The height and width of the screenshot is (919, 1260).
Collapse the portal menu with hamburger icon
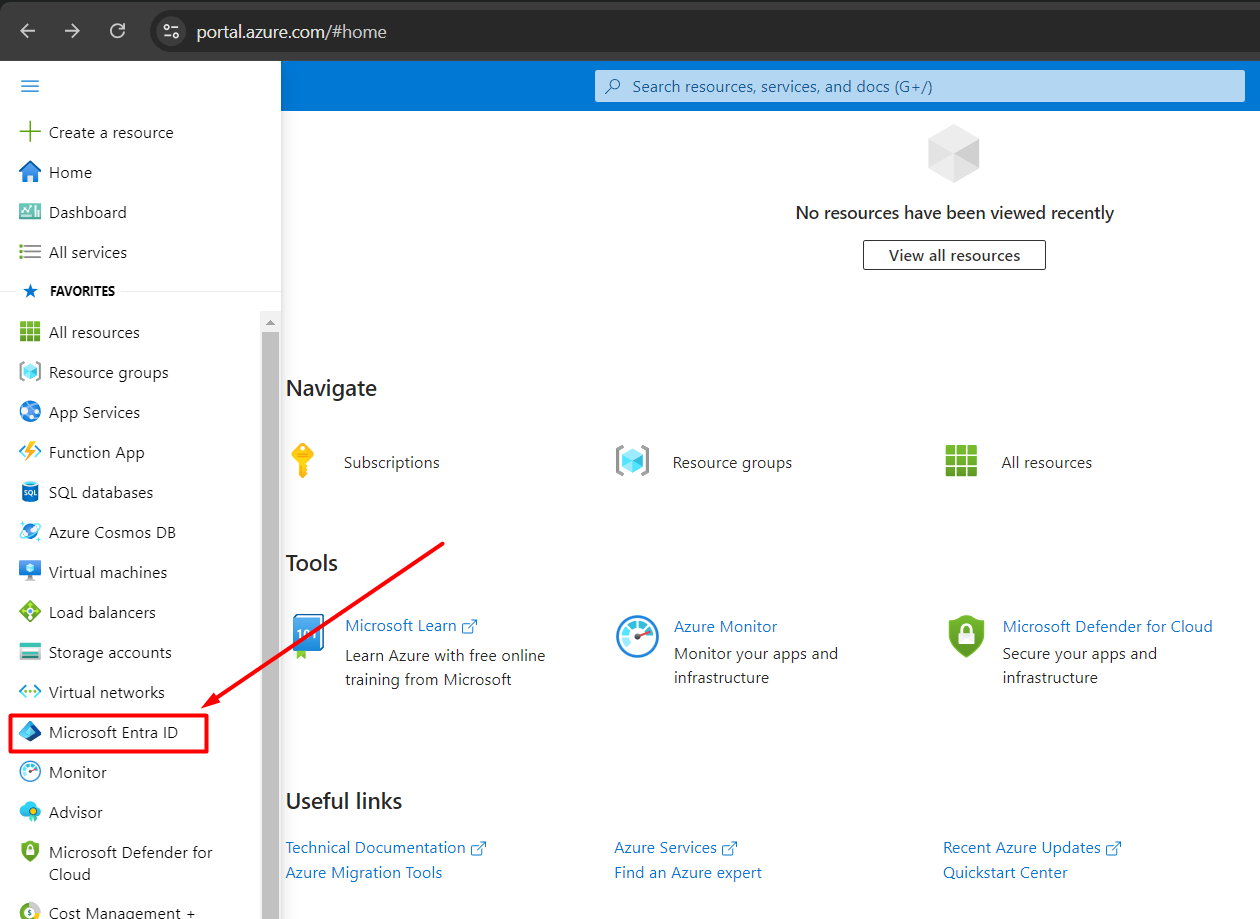[30, 86]
